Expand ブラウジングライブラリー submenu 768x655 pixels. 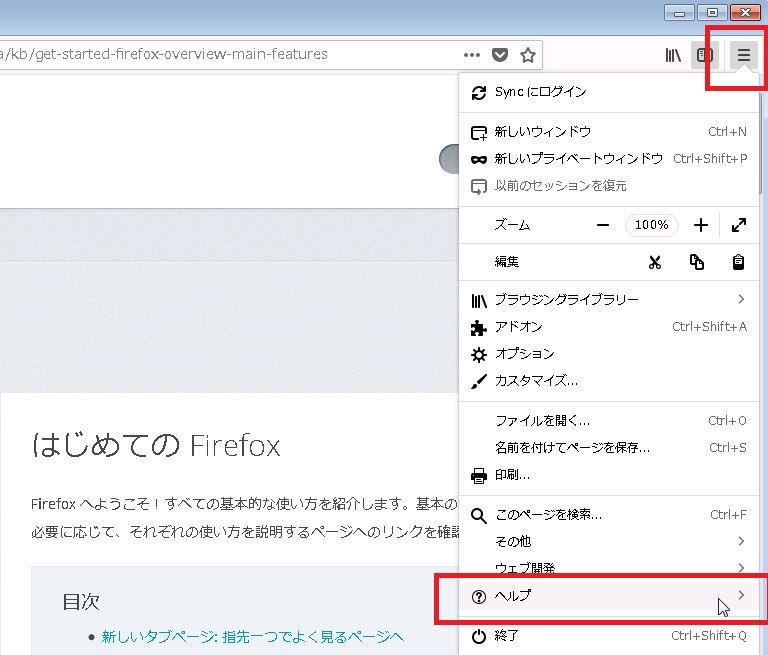point(609,299)
